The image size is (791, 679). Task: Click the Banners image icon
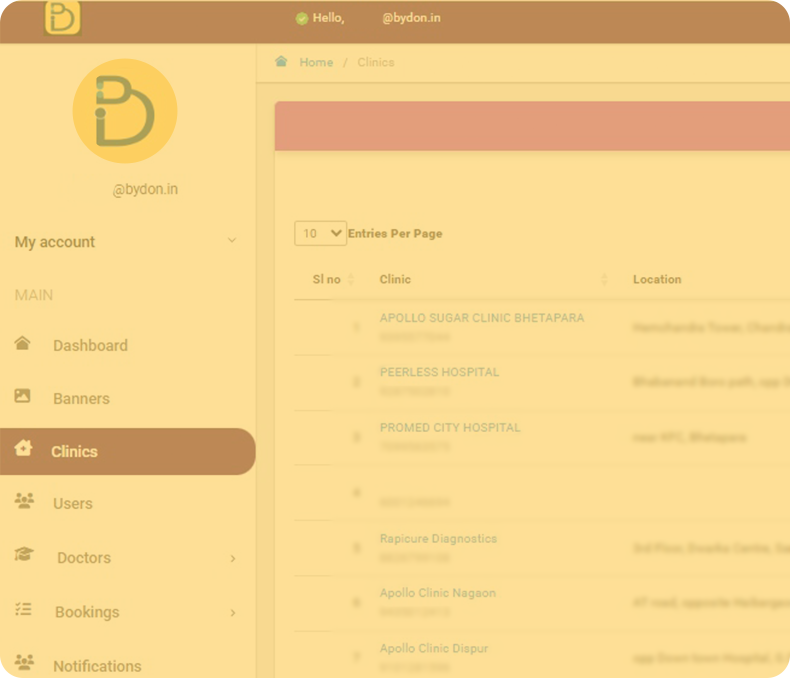pyautogui.click(x=23, y=397)
